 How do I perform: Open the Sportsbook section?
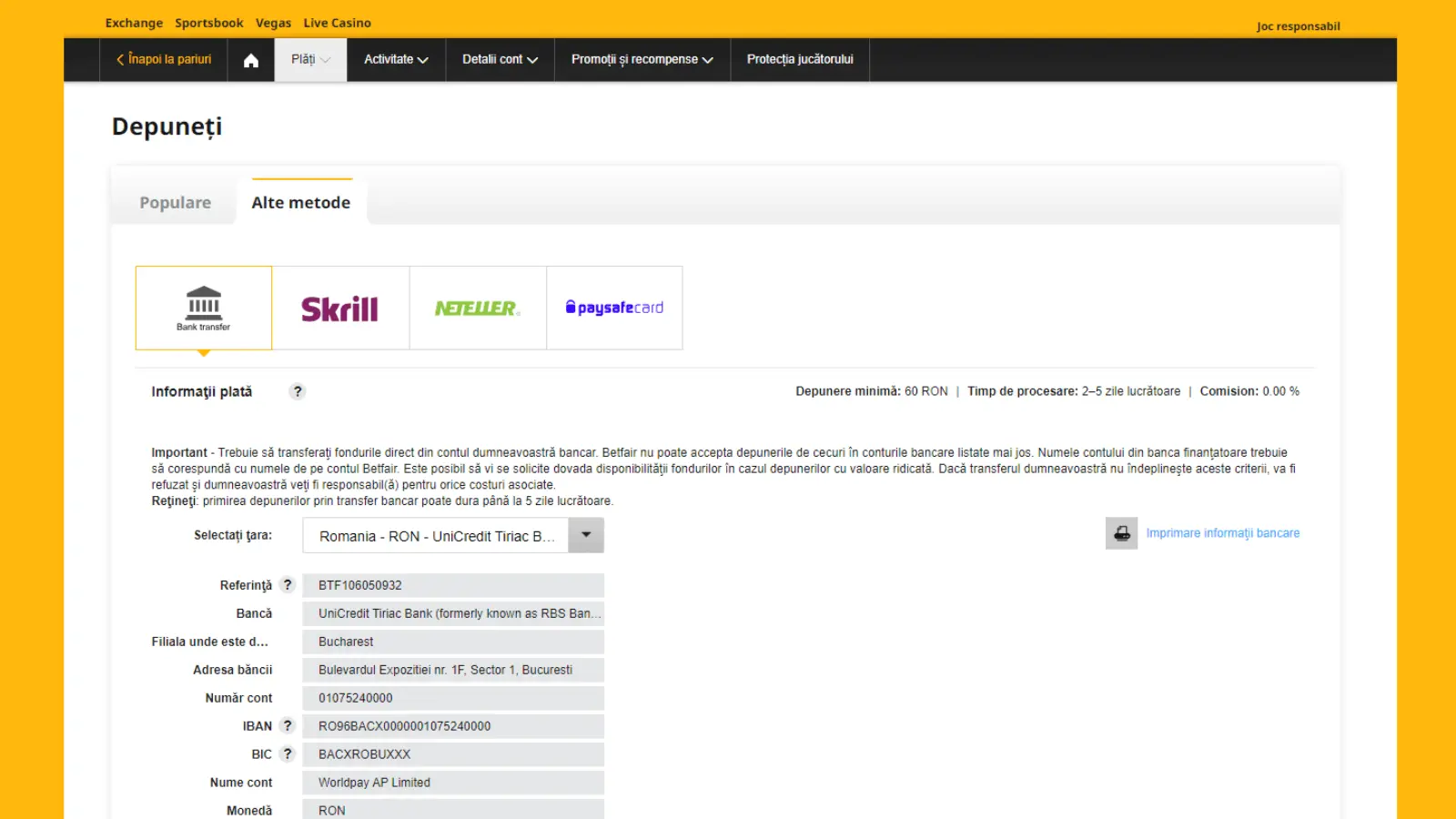209,23
